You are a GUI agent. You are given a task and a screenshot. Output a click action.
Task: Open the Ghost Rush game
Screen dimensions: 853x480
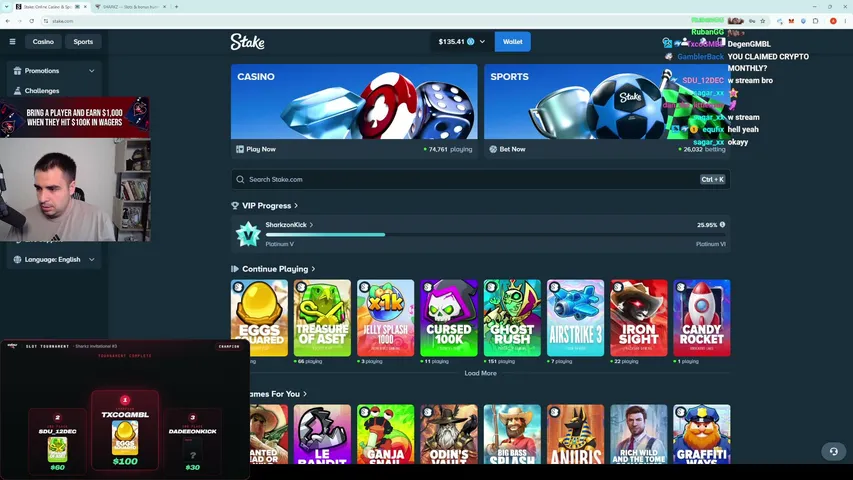[x=512, y=318]
